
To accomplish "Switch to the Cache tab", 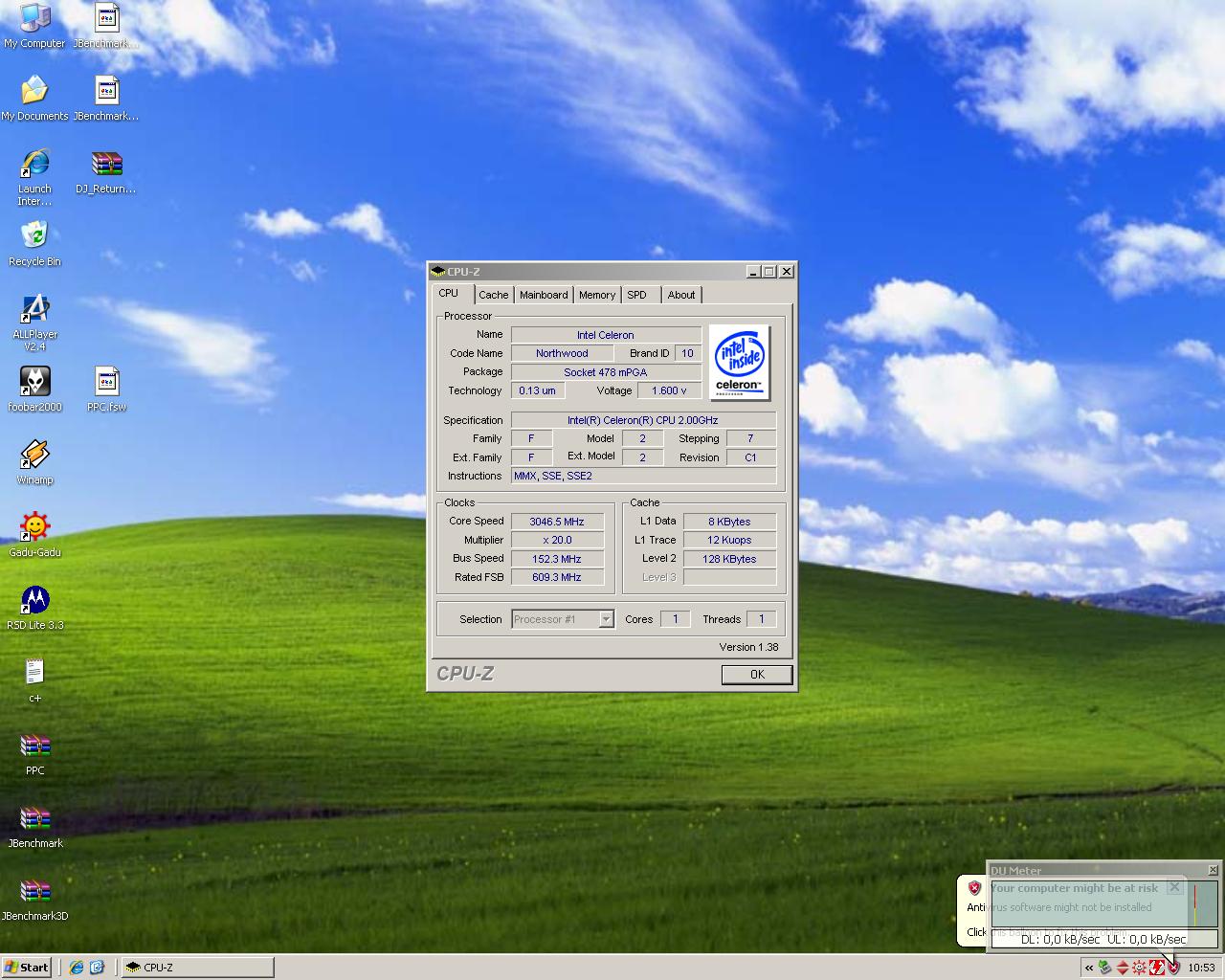I will pos(494,295).
